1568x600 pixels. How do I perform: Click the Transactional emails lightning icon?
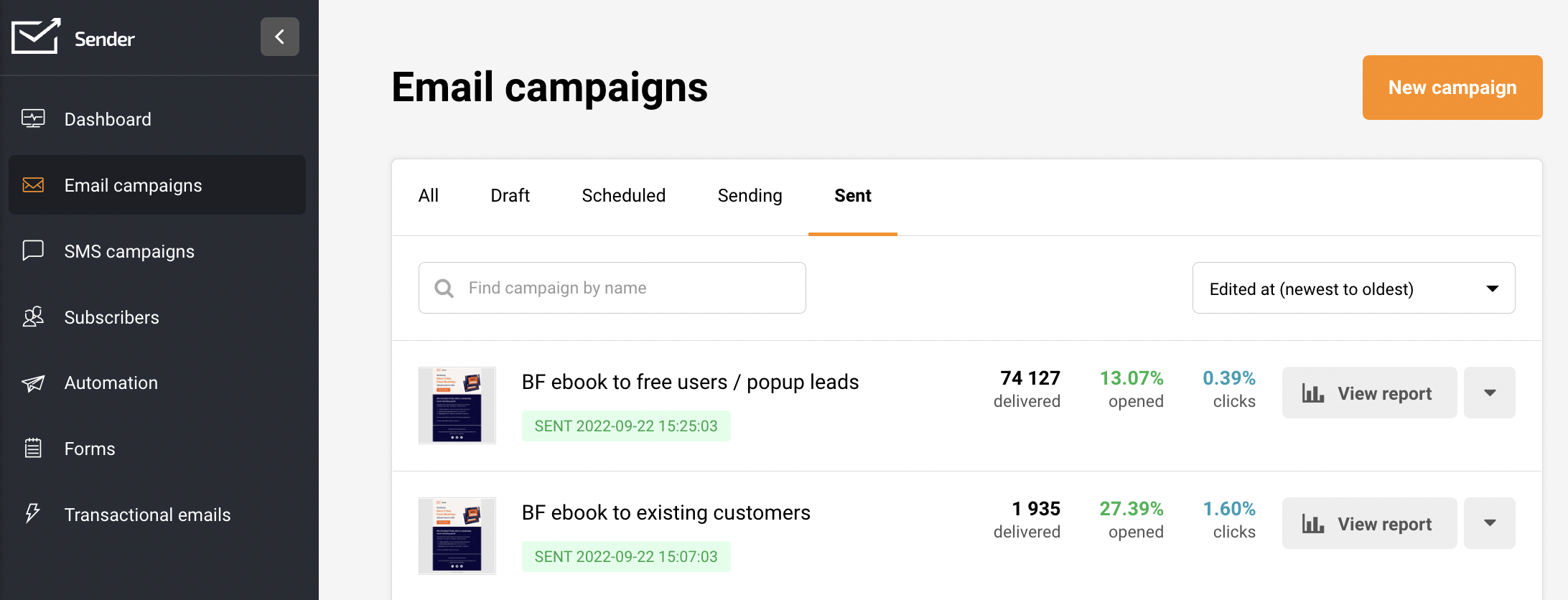coord(33,514)
